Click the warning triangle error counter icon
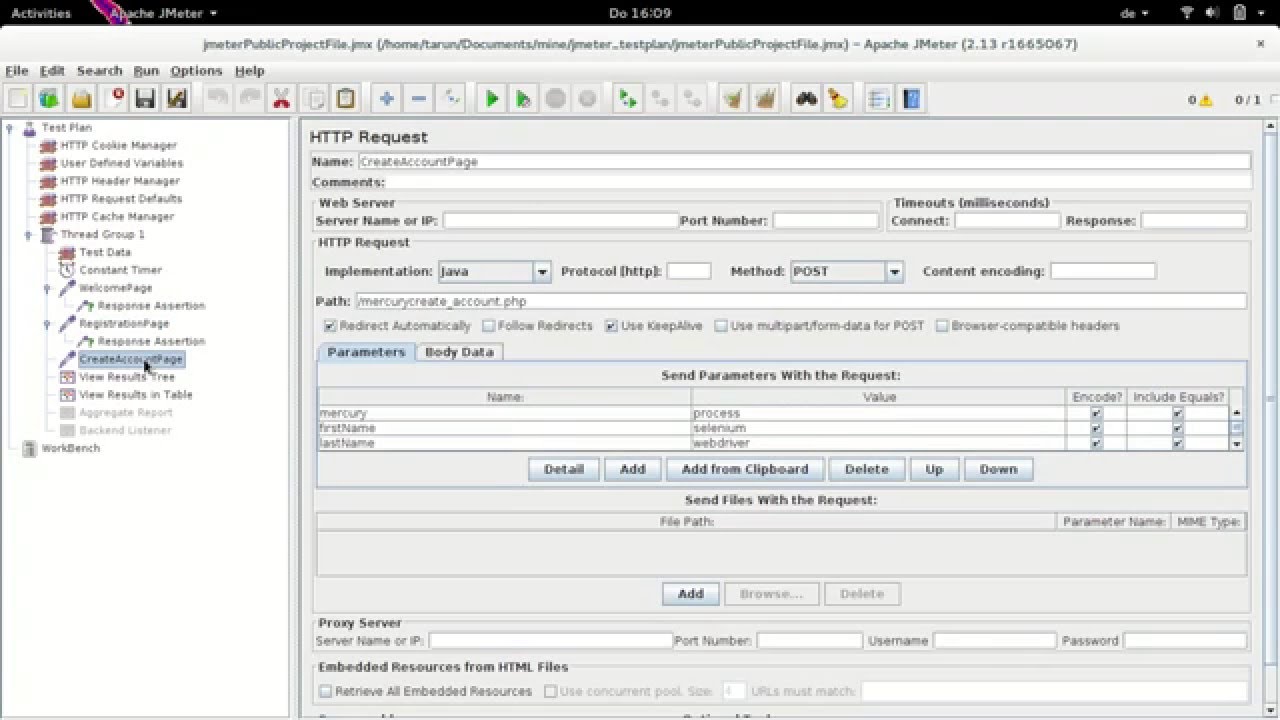This screenshot has height=720, width=1280. pyautogui.click(x=1206, y=100)
